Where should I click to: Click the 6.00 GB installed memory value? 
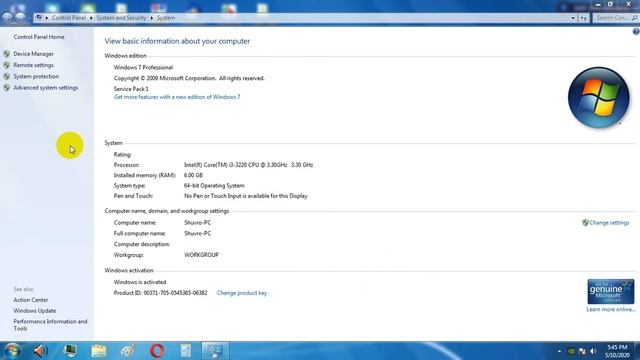coord(193,175)
